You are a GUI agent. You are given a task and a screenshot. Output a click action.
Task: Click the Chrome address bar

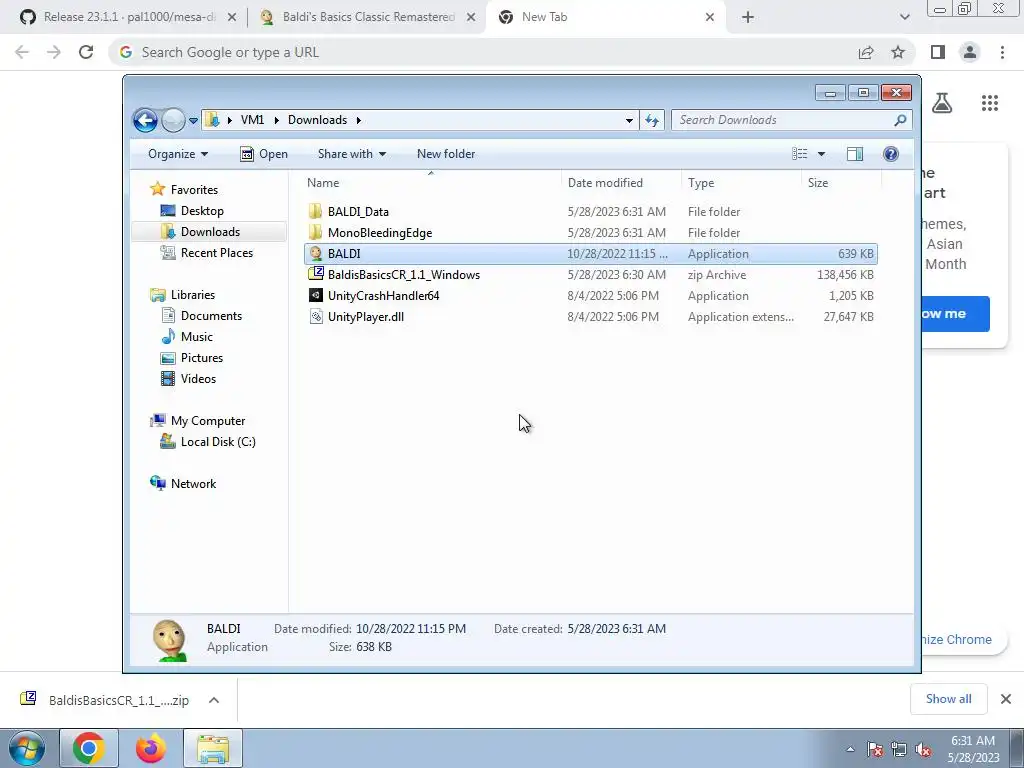coord(483,52)
